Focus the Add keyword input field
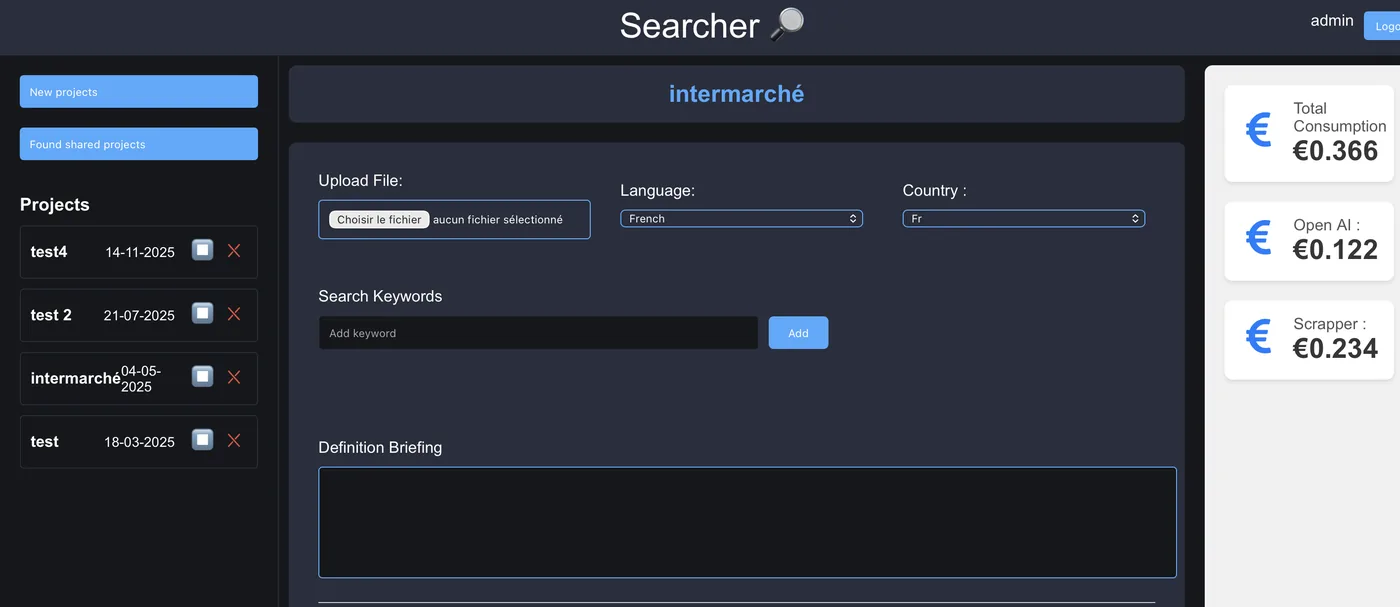This screenshot has height=607, width=1400. (538, 333)
